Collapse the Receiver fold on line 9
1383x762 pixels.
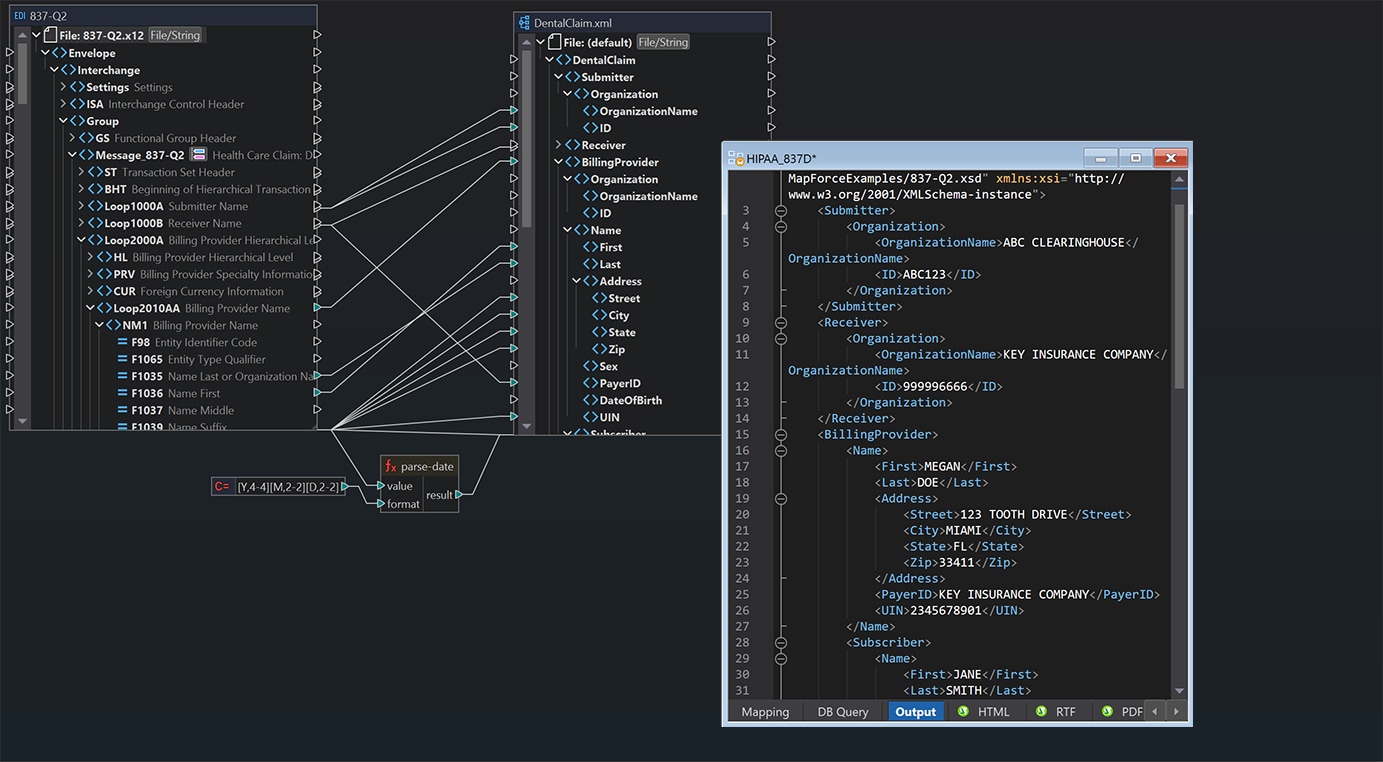click(781, 323)
